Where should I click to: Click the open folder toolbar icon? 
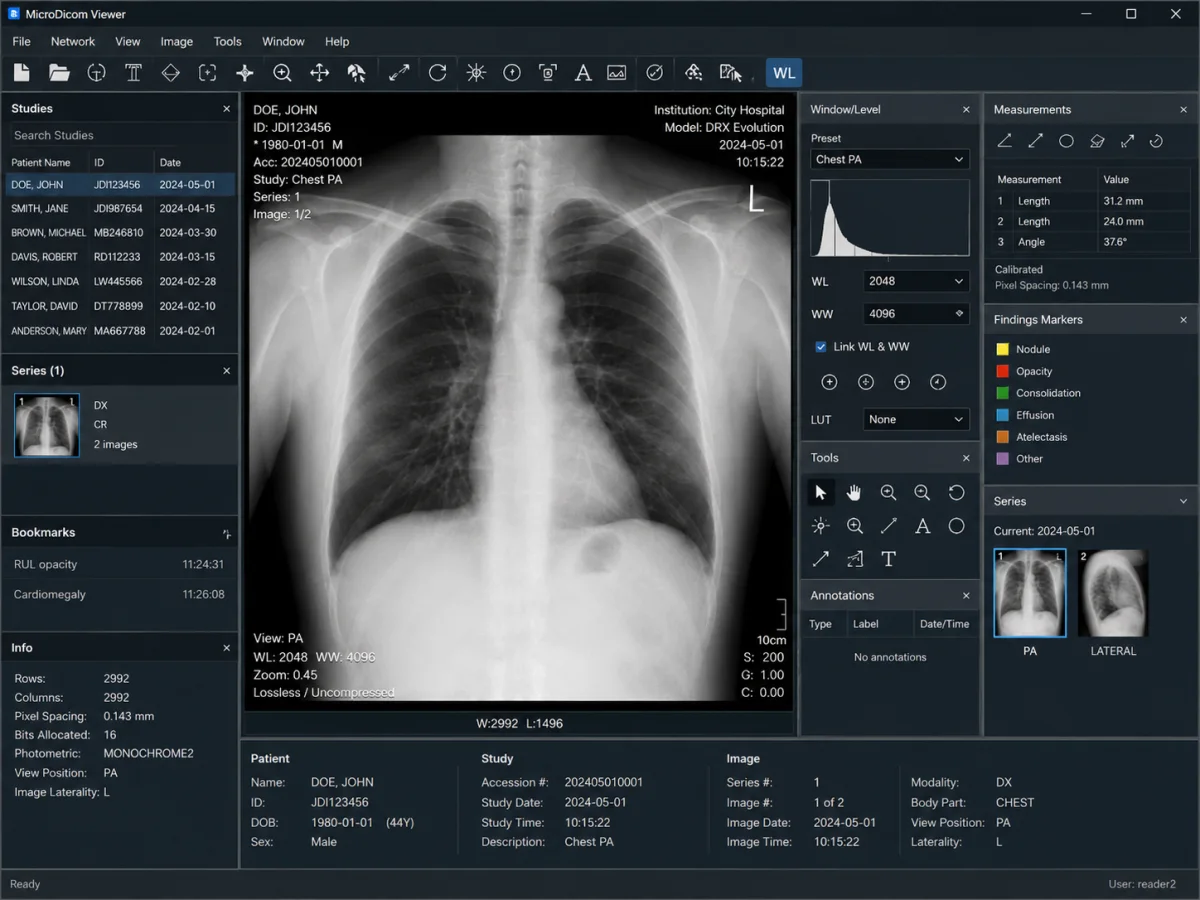coord(59,73)
